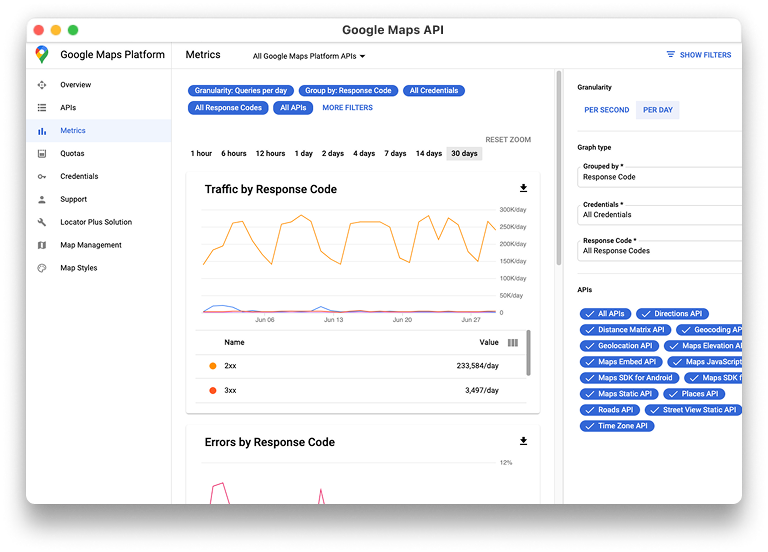Click the Map Styles palette icon
Viewport: 768px width, 552px height.
42,268
